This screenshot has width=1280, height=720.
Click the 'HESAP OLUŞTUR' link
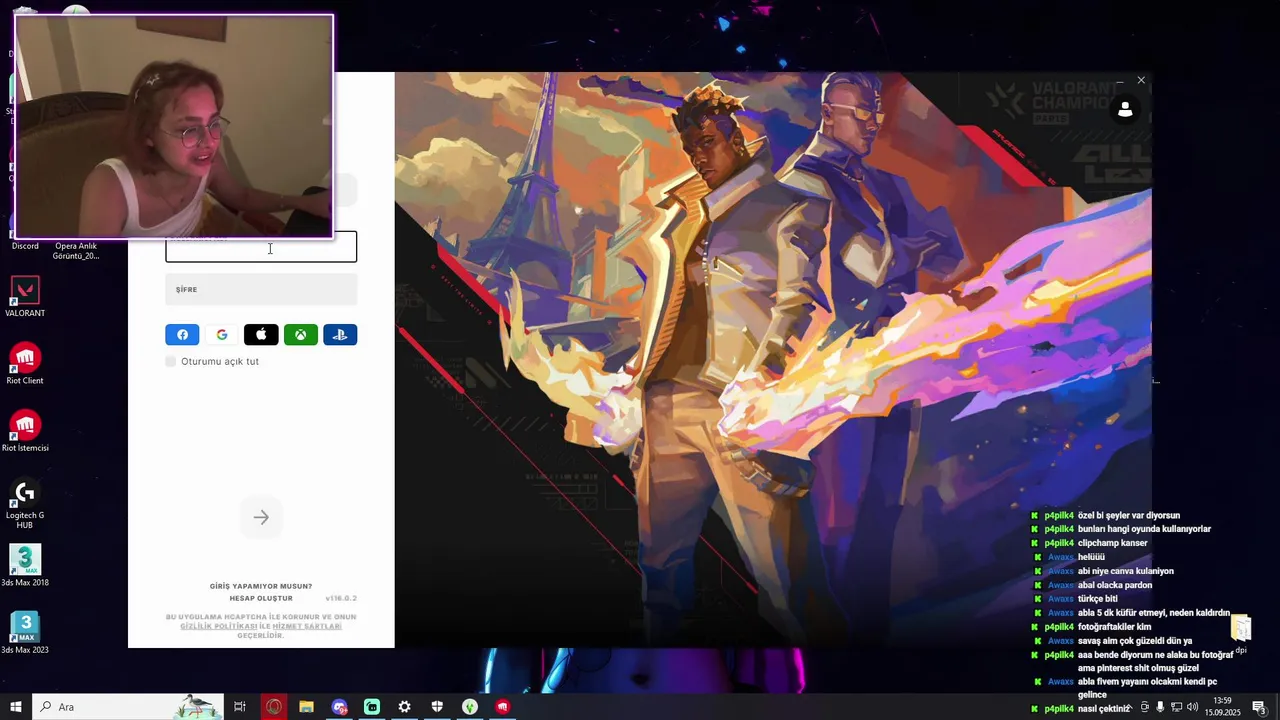click(x=261, y=598)
